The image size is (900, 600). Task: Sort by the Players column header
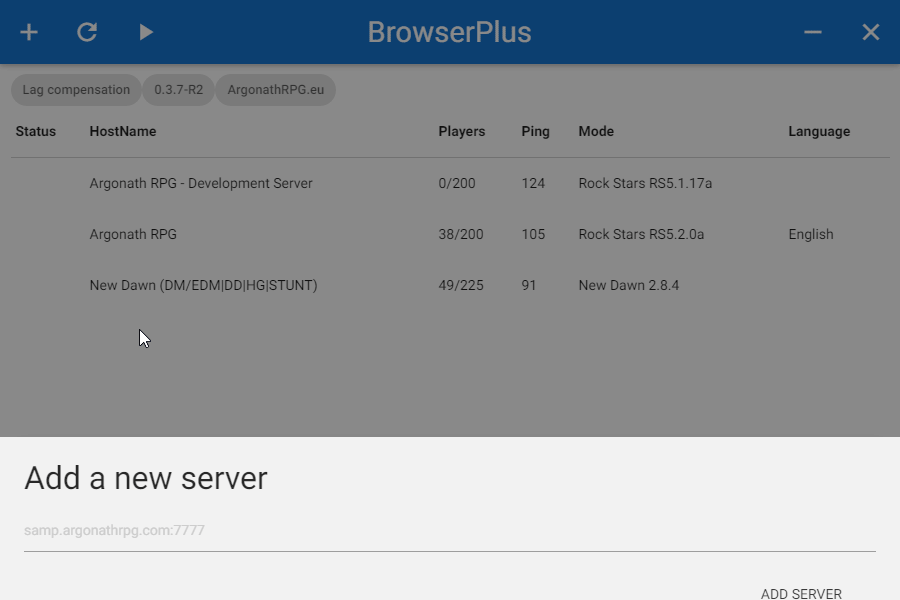pyautogui.click(x=461, y=131)
